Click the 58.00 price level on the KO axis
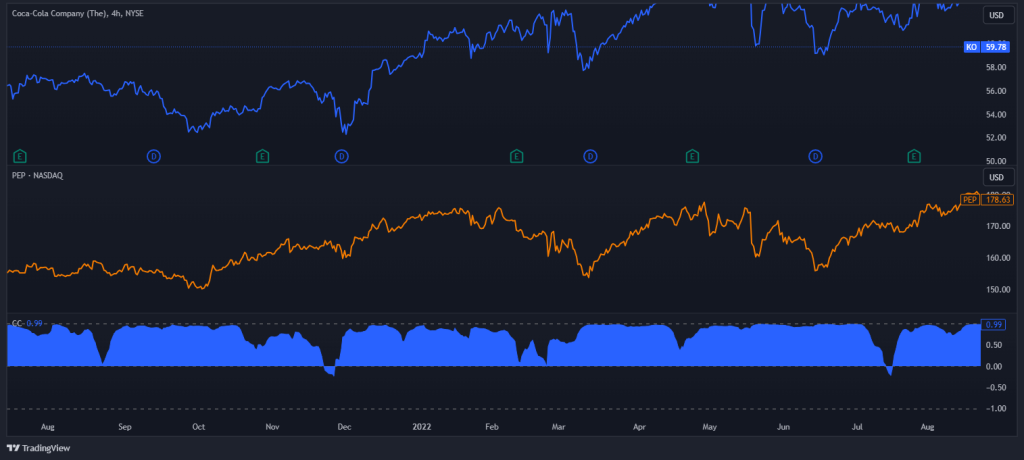This screenshot has height=460, width=1024. tap(996, 67)
